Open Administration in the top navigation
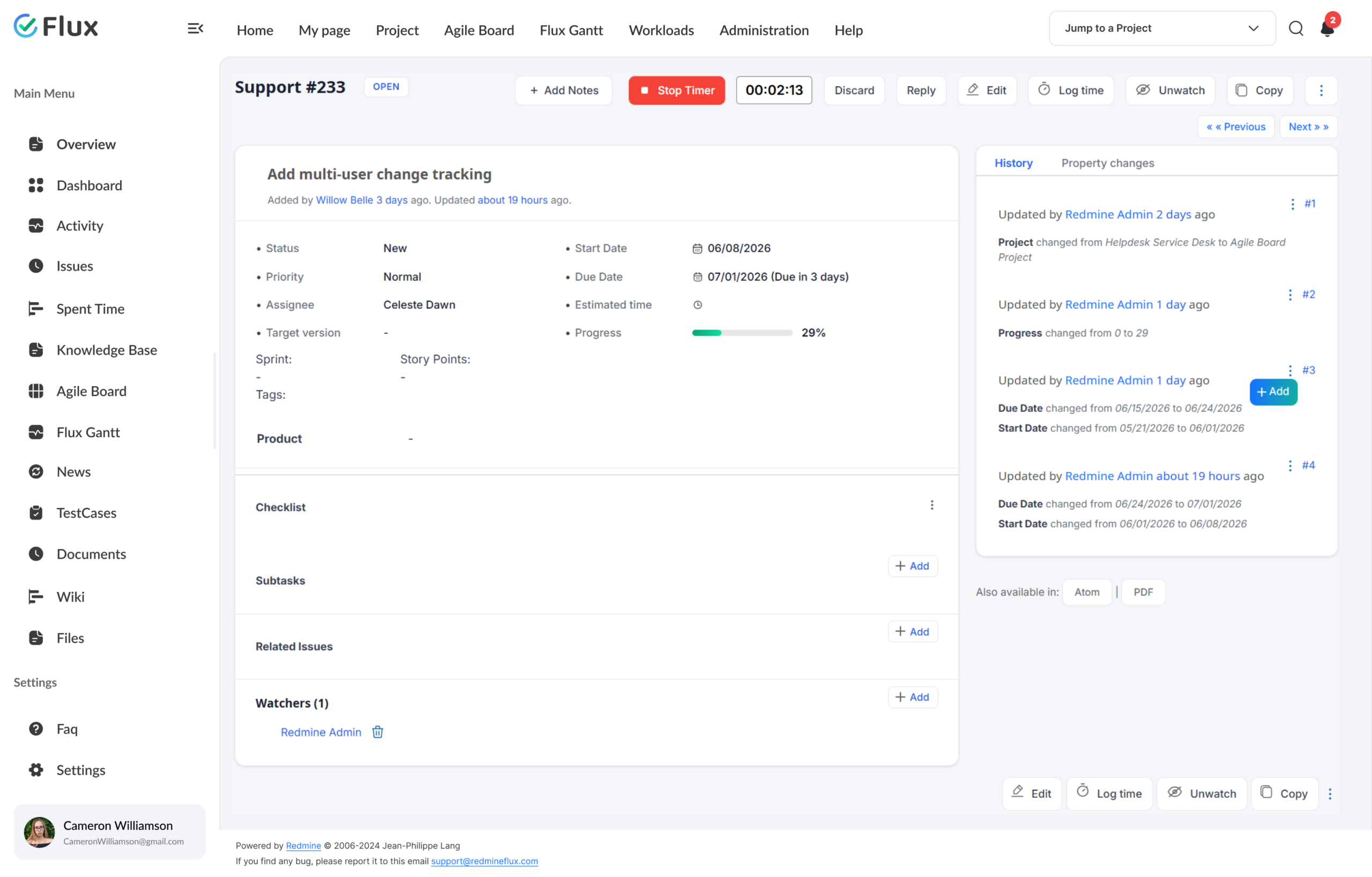 (764, 29)
